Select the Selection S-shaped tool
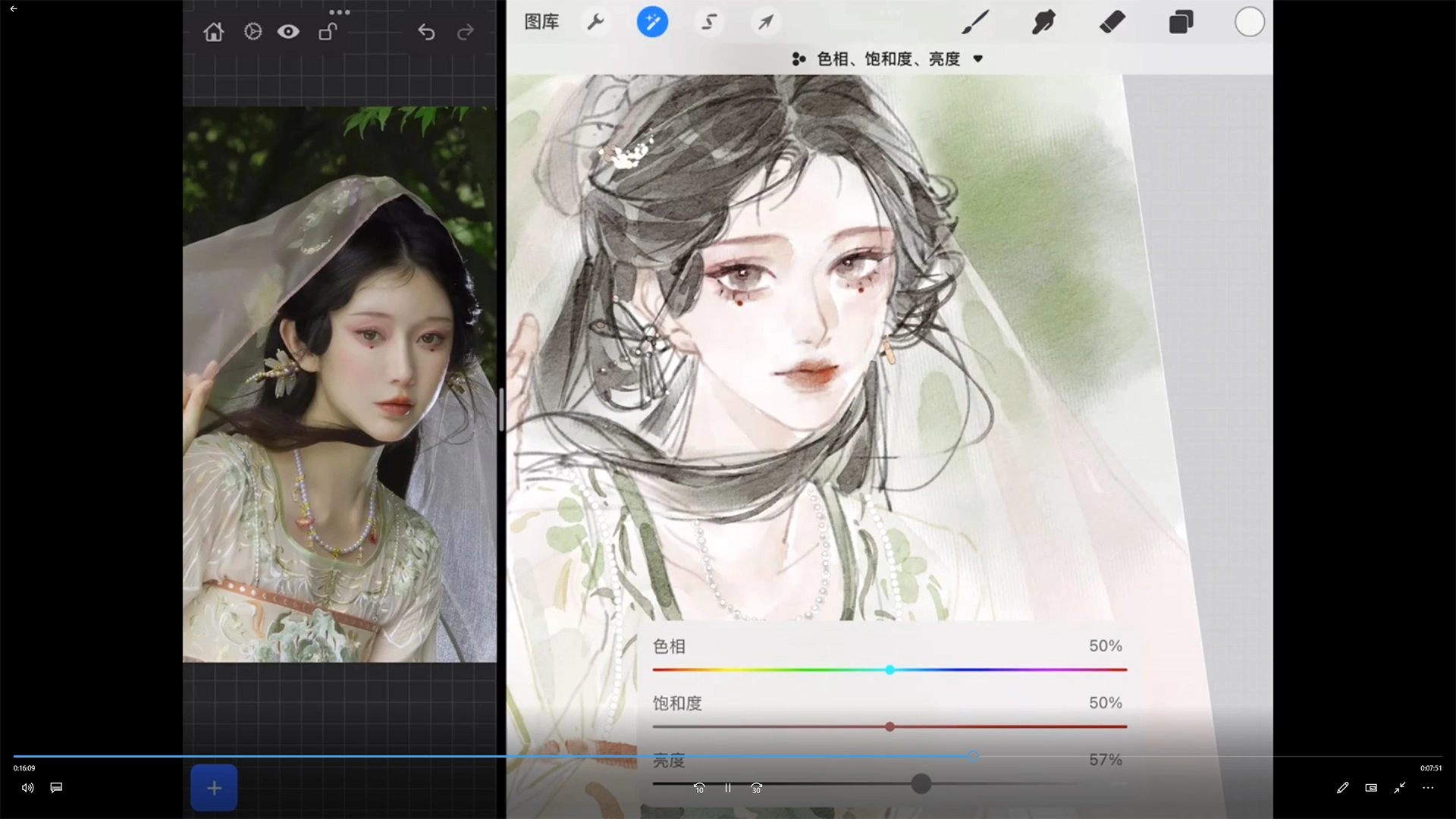Viewport: 1456px width, 819px height. point(709,22)
